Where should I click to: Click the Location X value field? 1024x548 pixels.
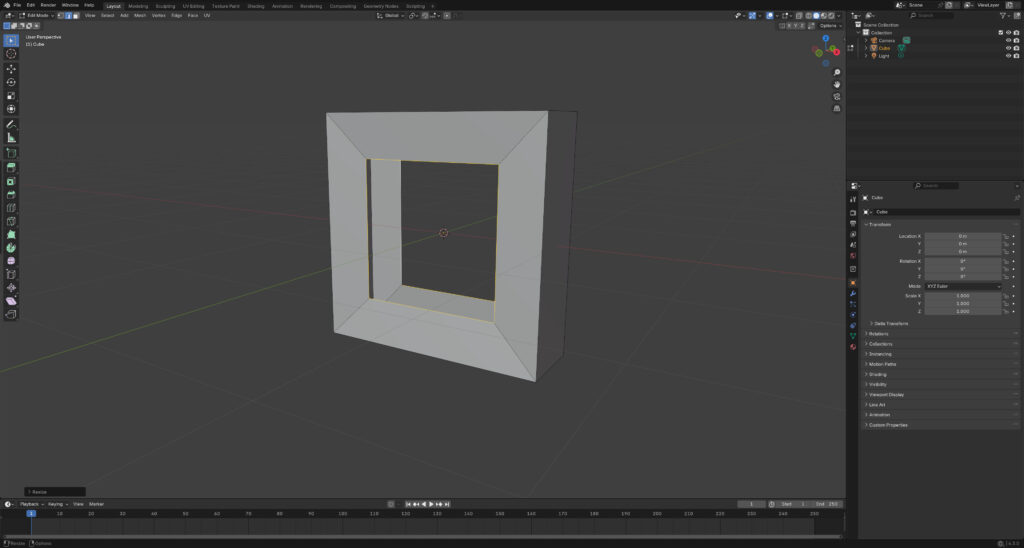[x=962, y=236]
